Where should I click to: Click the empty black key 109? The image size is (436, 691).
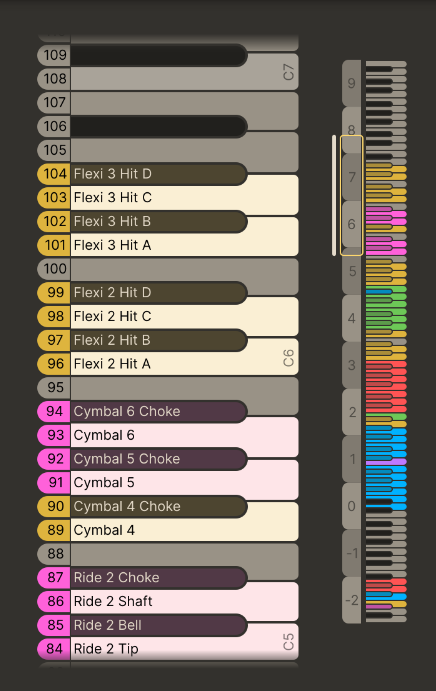158,55
